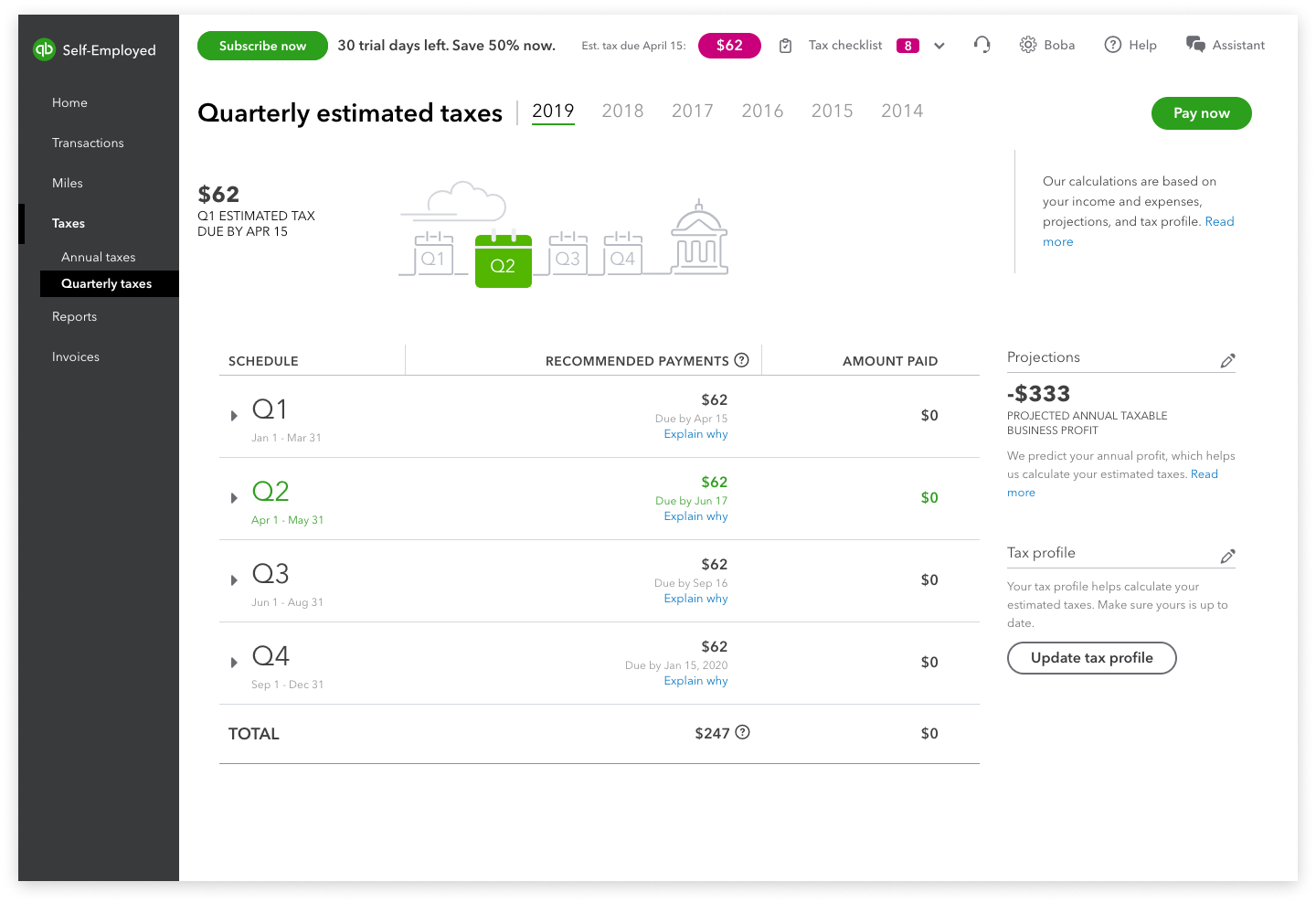Image resolution: width=1316 pixels, height=903 pixels.
Task: Select the green Q2 calendar icon
Action: 504,259
